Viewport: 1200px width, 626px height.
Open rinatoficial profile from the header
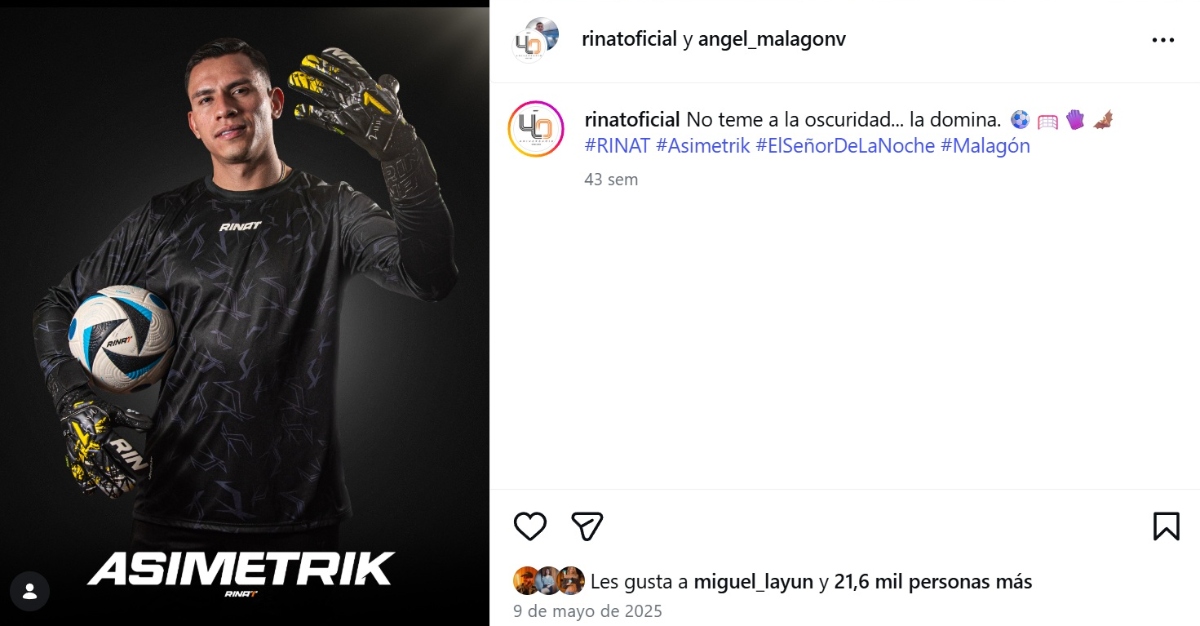(630, 39)
